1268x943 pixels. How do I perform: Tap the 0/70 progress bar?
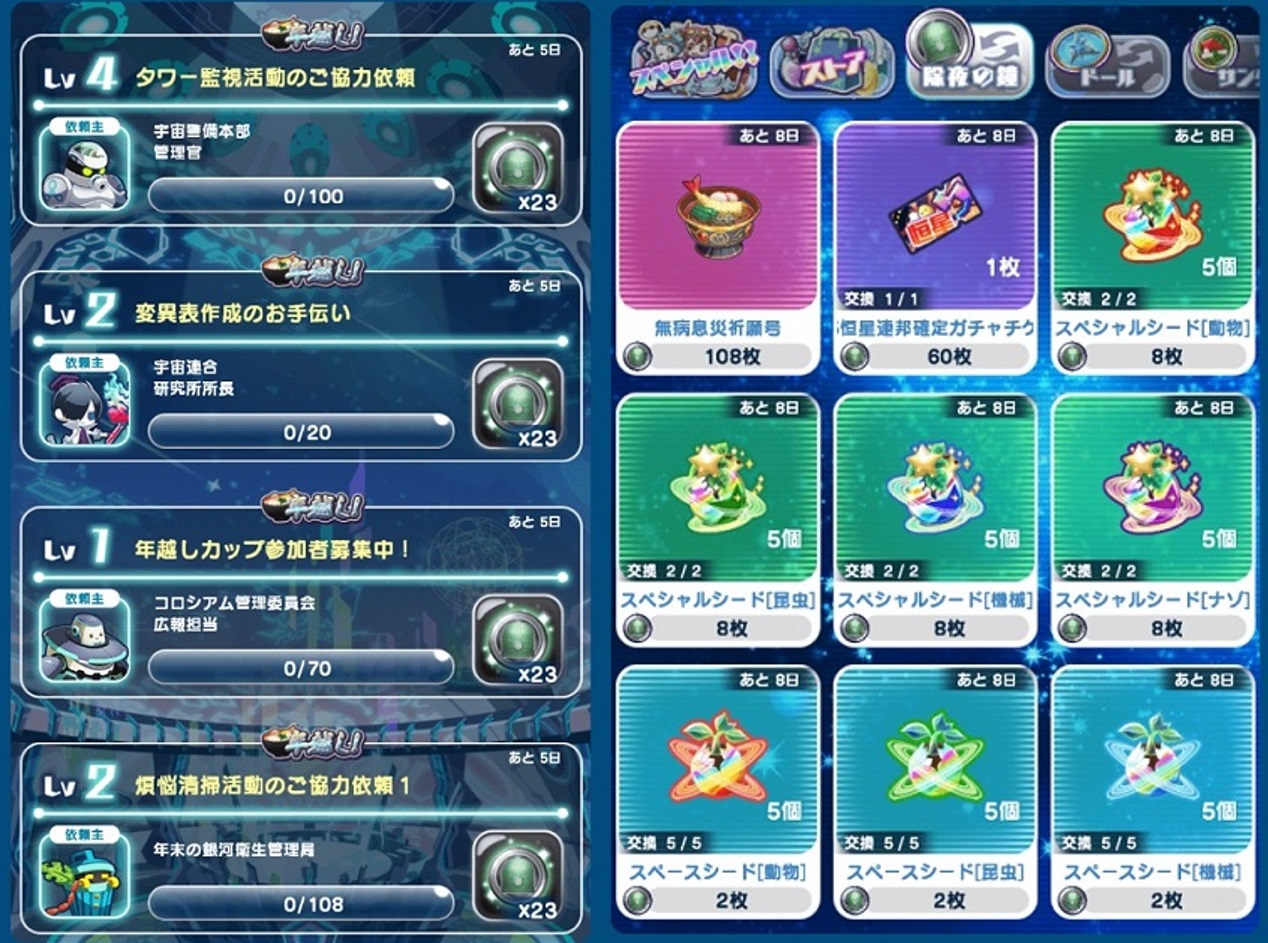point(301,667)
